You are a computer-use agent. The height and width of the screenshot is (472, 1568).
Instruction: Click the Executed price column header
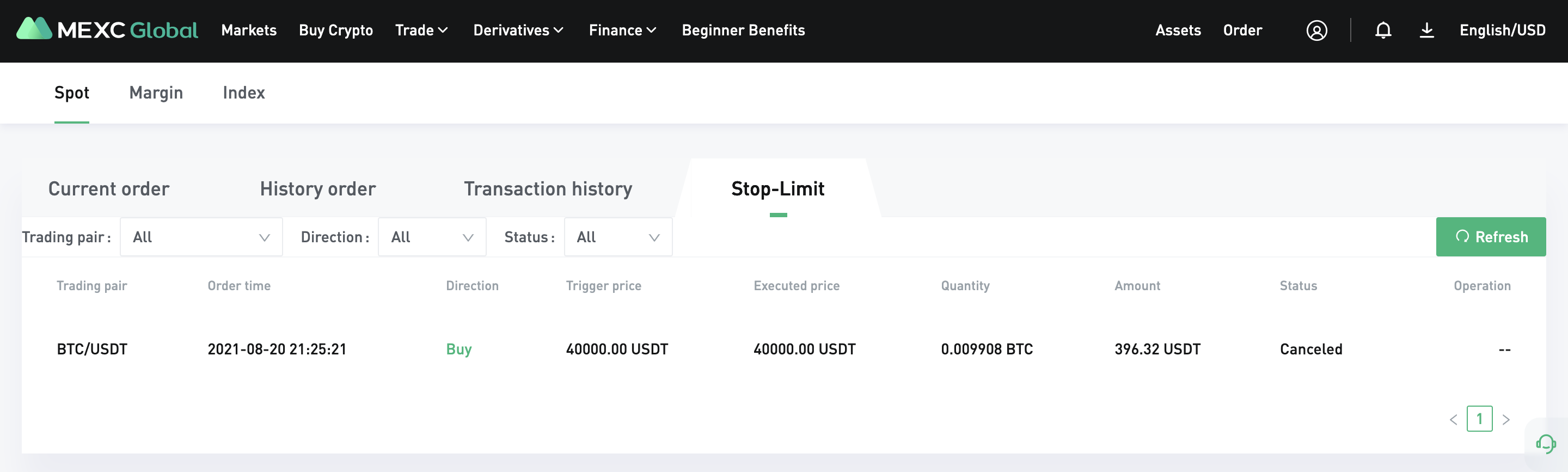[796, 286]
